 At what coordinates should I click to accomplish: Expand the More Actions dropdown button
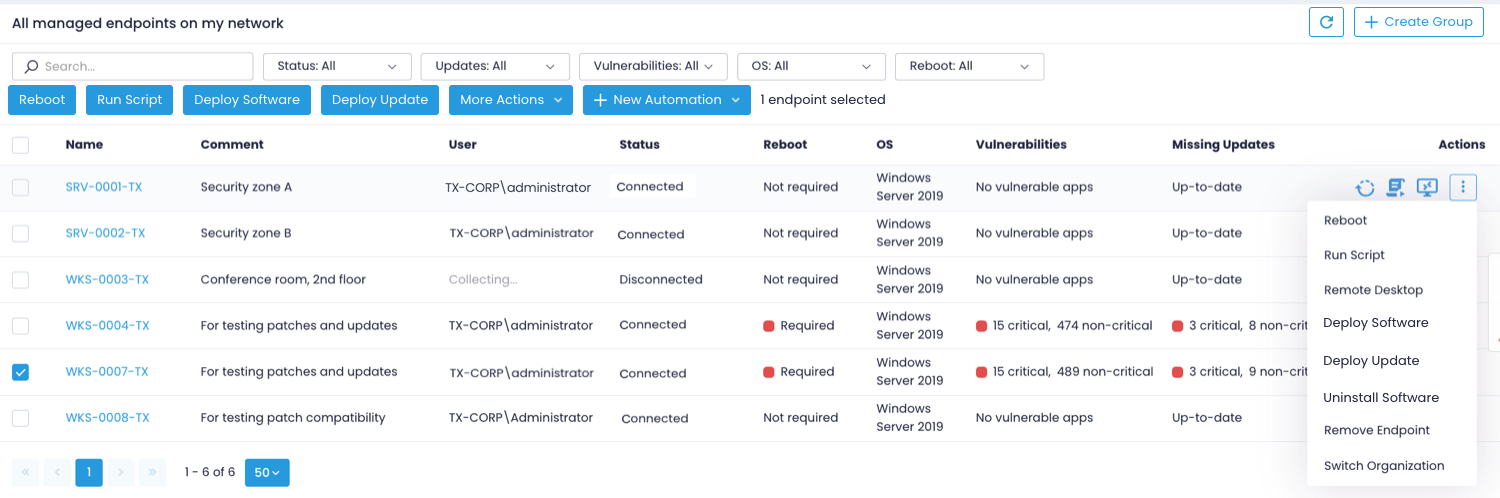pos(511,100)
